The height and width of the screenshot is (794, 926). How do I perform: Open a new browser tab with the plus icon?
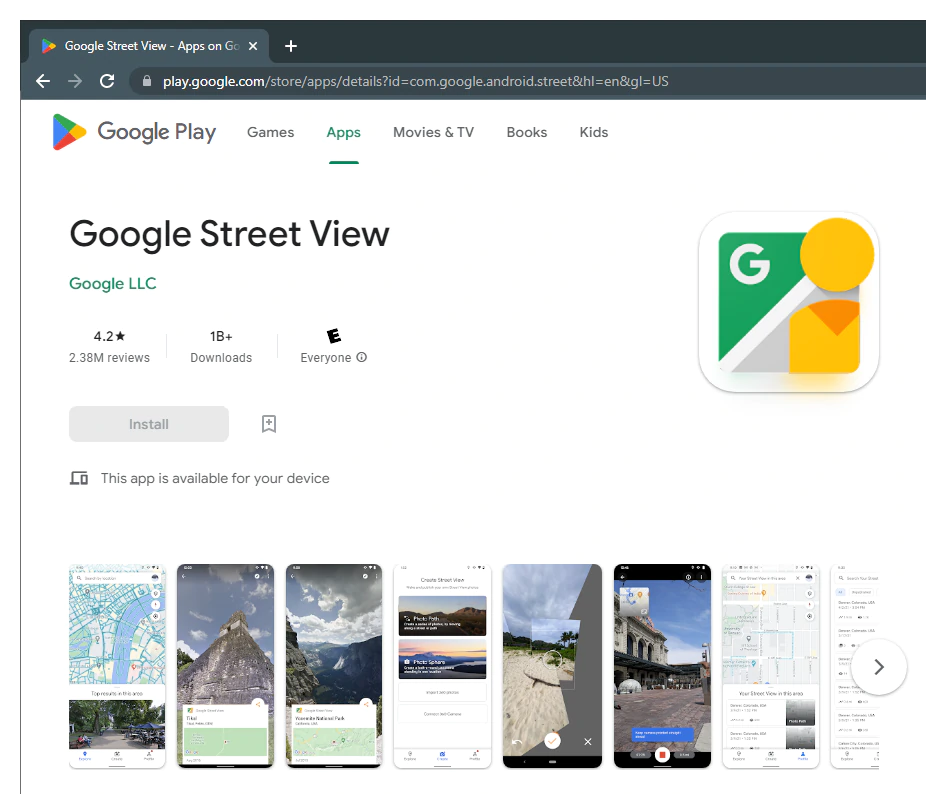291,45
